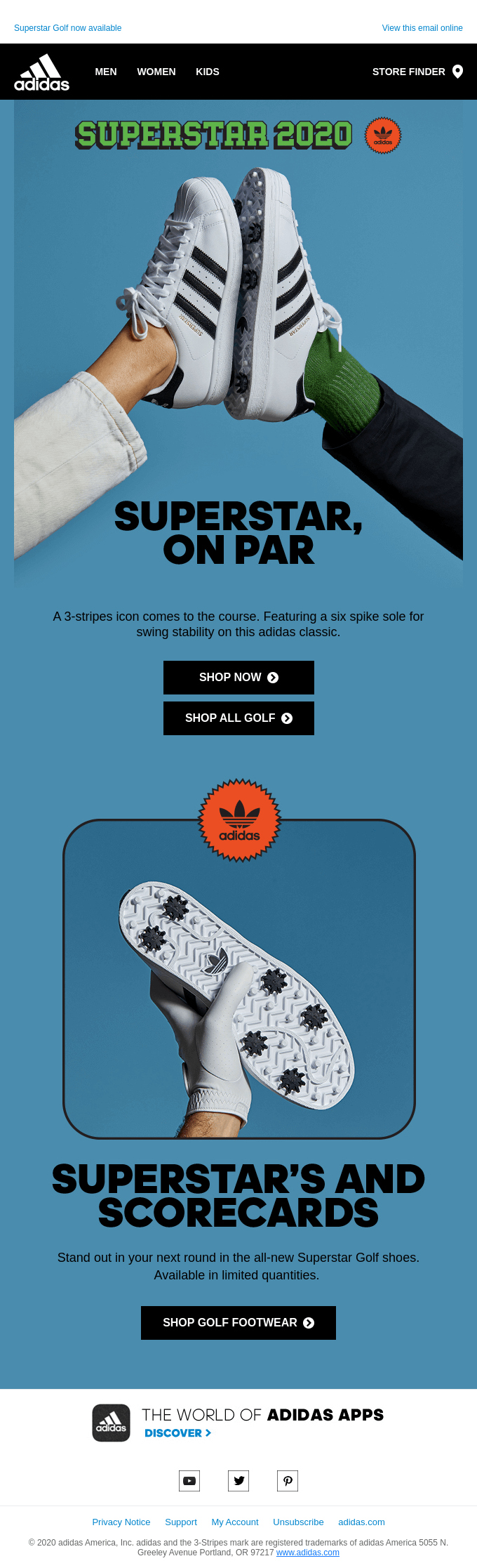The image size is (477, 1568).
Task: Open the KIDS menu
Action: tap(208, 72)
